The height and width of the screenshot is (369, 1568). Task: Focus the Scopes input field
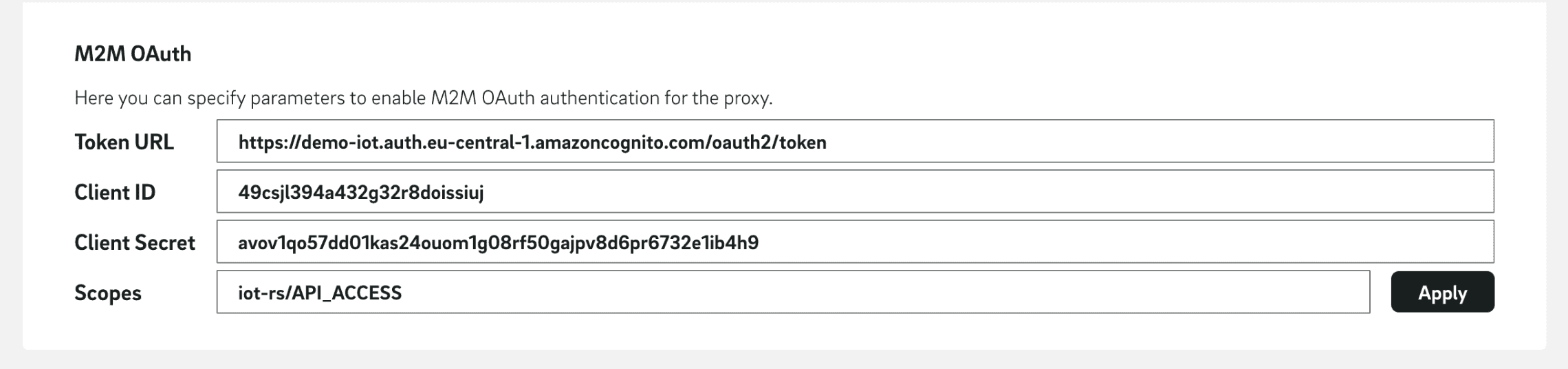click(x=792, y=293)
